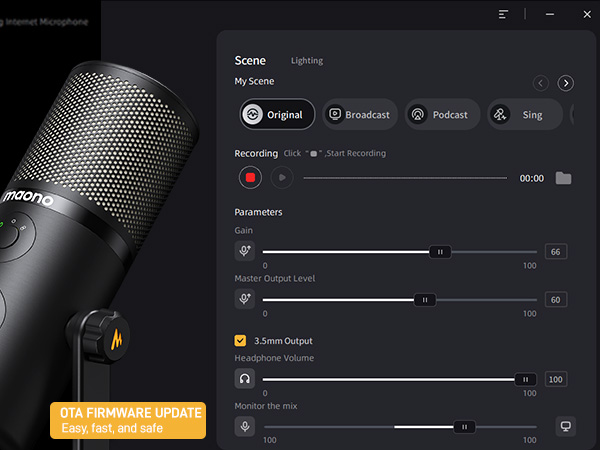Adjust the Master Output Level slider handle
The image size is (600, 450).
(425, 300)
